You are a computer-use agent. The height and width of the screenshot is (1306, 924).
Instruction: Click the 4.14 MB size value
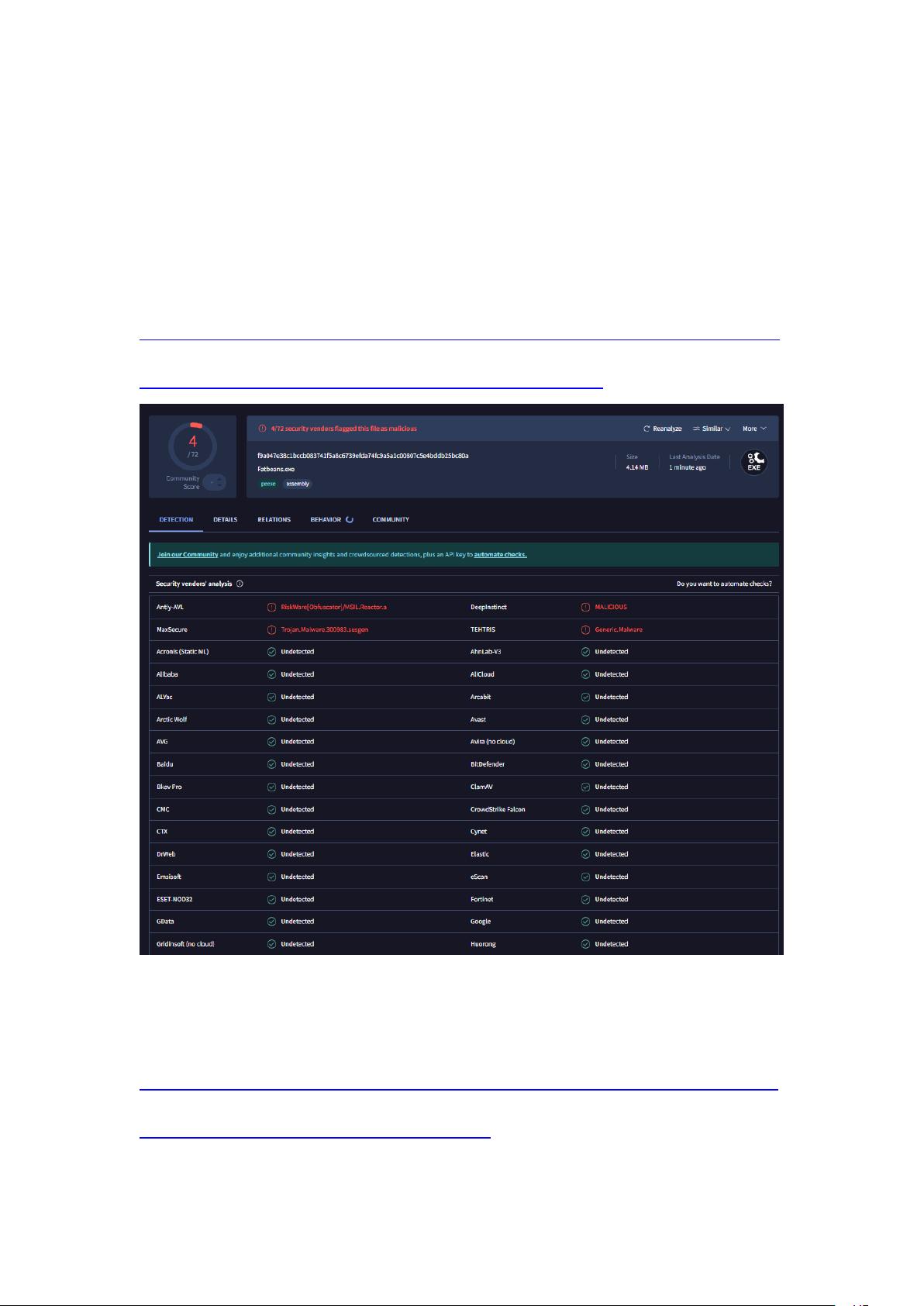click(x=637, y=467)
